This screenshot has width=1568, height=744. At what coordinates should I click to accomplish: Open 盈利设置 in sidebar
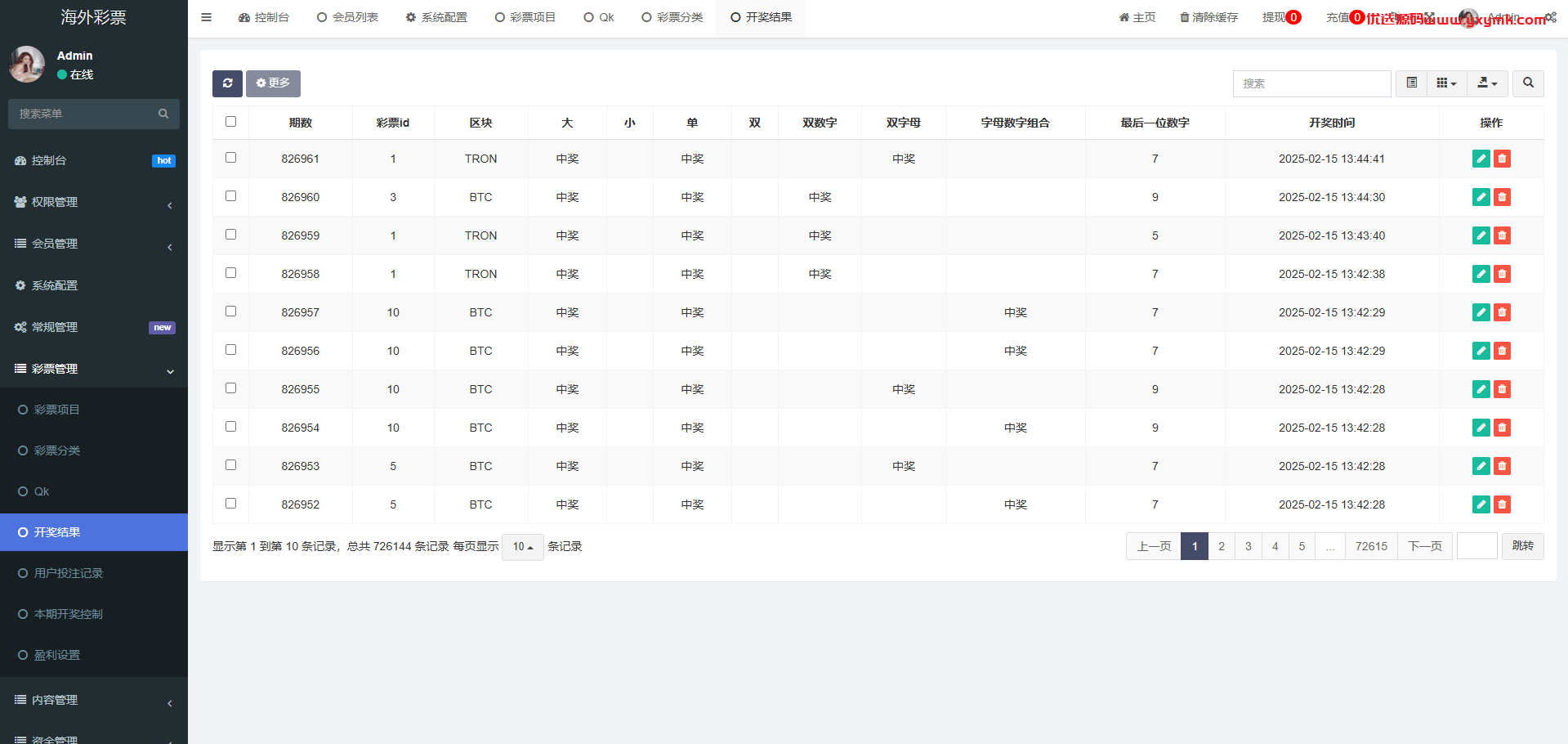coord(94,655)
